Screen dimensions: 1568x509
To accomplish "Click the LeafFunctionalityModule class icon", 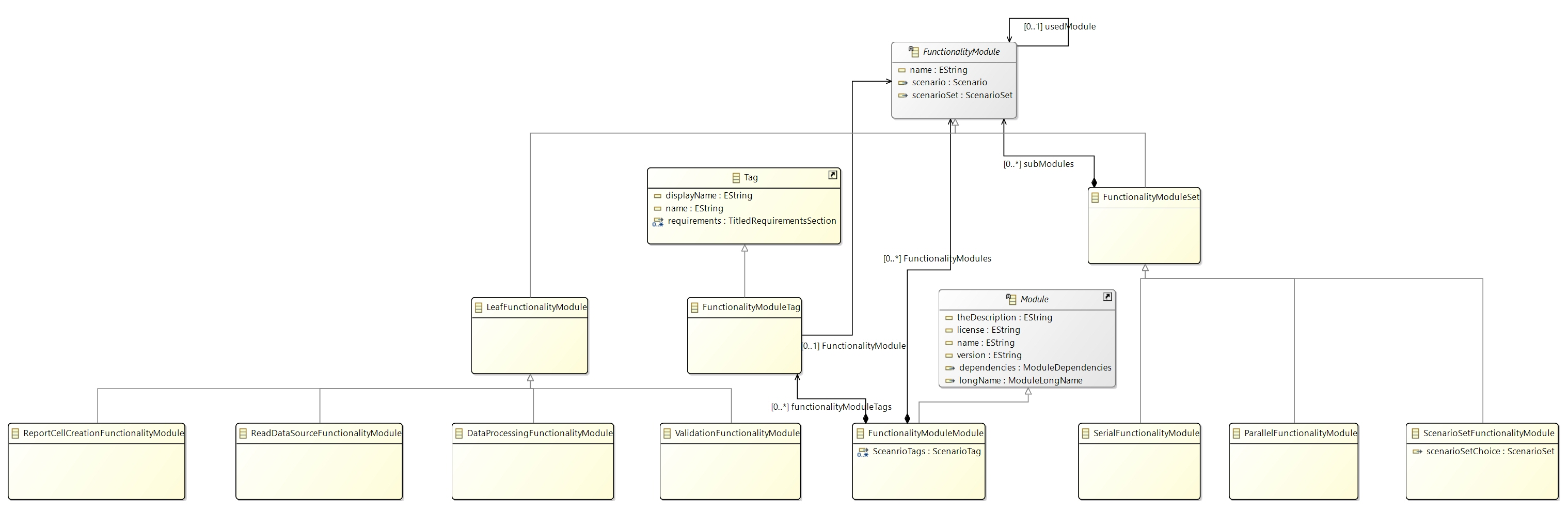I will (479, 308).
